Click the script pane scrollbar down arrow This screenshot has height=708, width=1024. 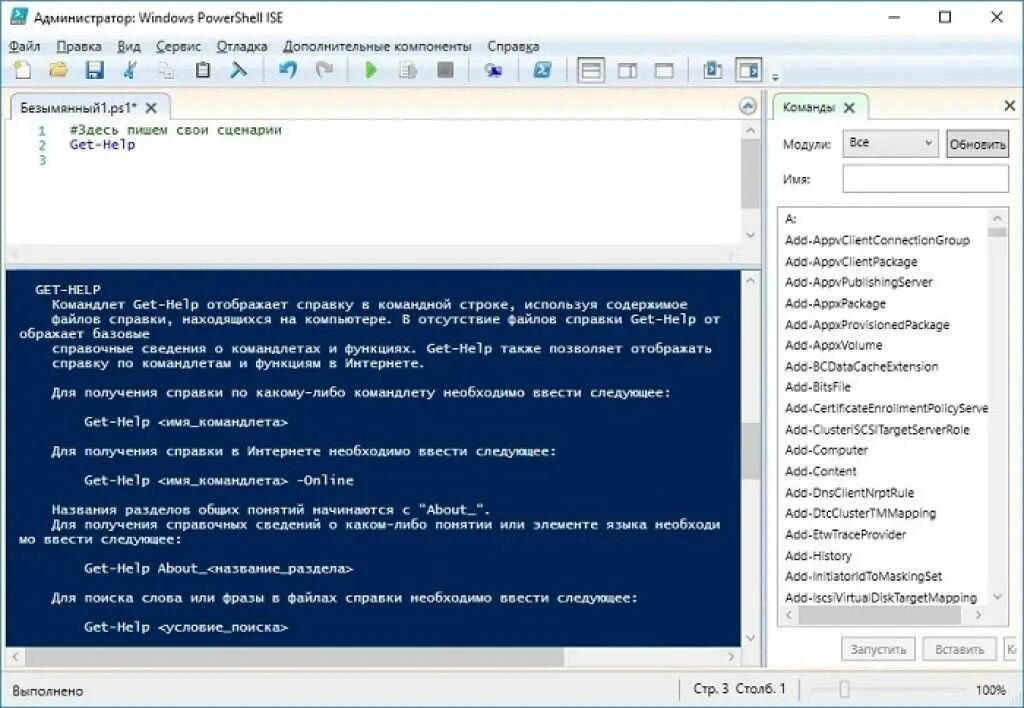[750, 234]
